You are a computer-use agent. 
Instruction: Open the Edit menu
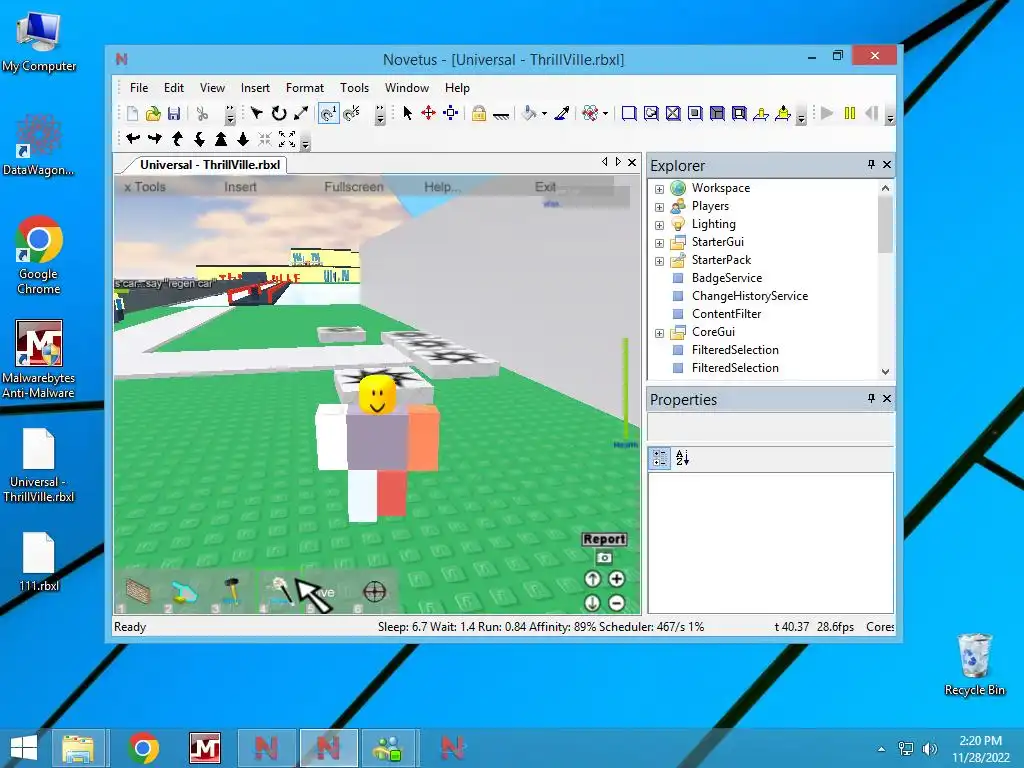tap(174, 88)
